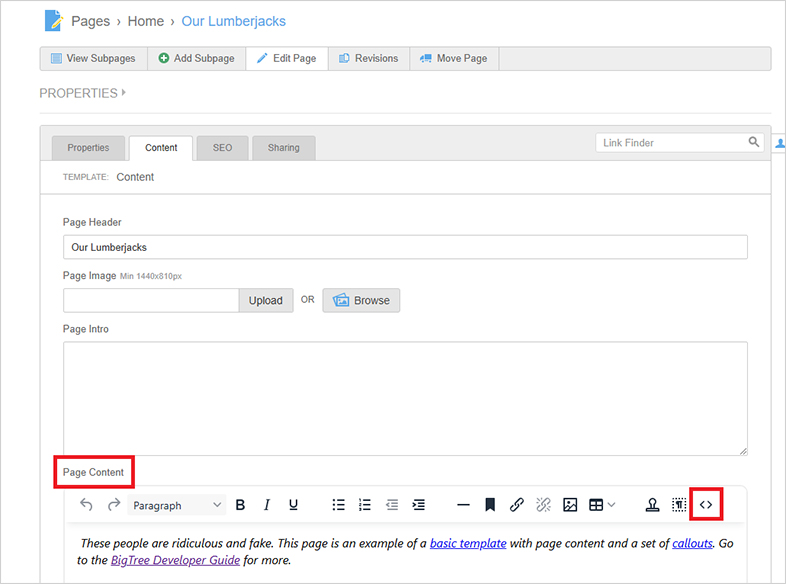Click the "Page Content" field label
Image resolution: width=786 pixels, height=584 pixels.
coord(93,472)
